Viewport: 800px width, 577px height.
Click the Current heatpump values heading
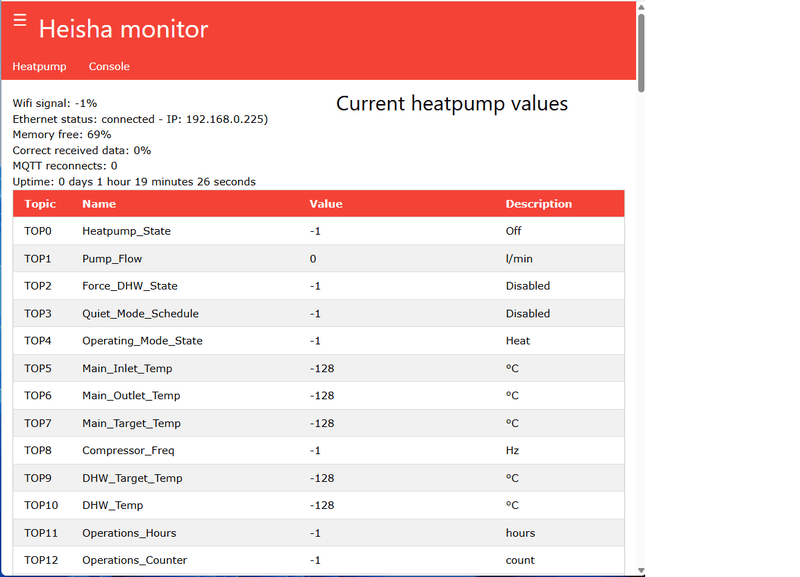tap(452, 104)
